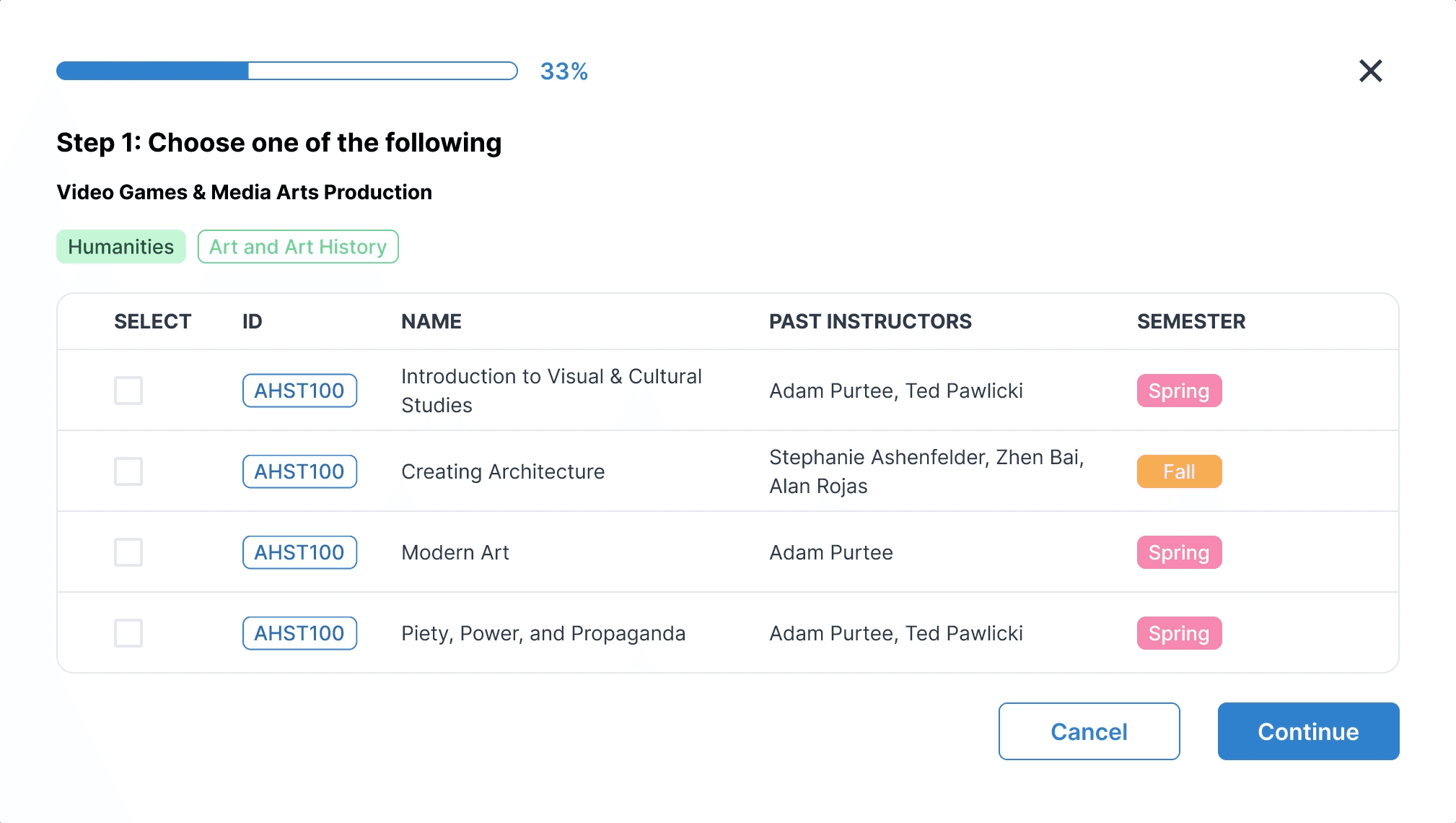This screenshot has height=823, width=1456.
Task: Click the ID column header
Action: click(253, 321)
